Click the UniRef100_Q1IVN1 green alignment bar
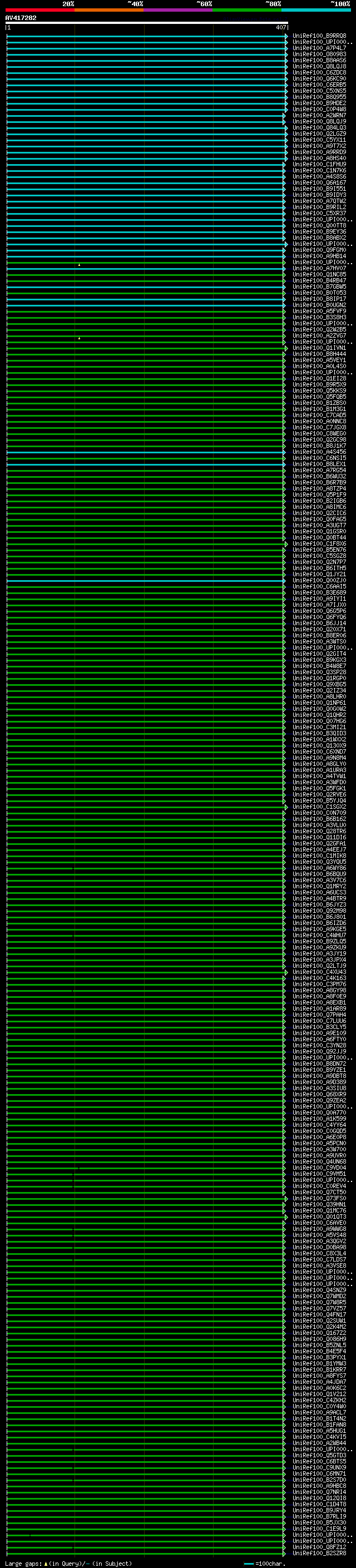 click(x=146, y=348)
